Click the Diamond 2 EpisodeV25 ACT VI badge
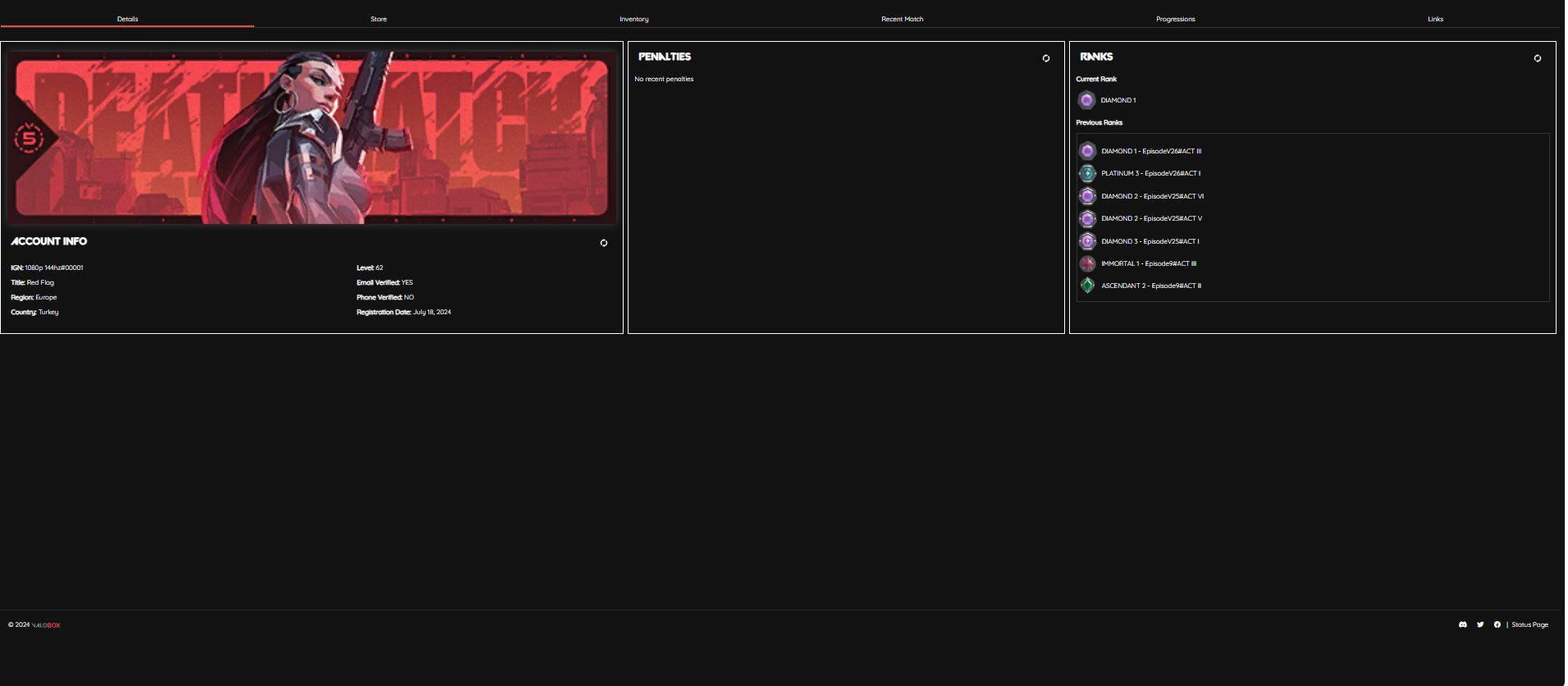 (1088, 196)
